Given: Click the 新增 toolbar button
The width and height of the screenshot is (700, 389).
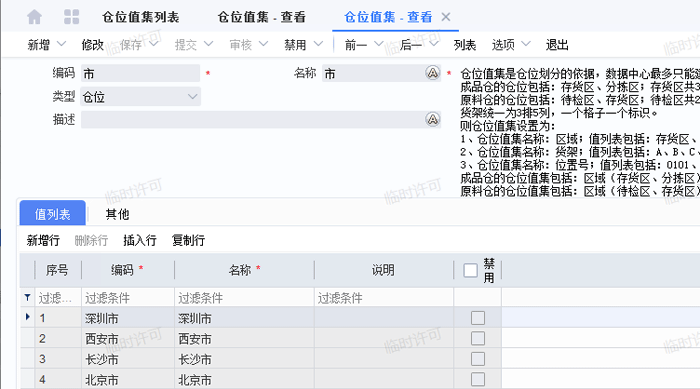Looking at the screenshot, I should 39,45.
